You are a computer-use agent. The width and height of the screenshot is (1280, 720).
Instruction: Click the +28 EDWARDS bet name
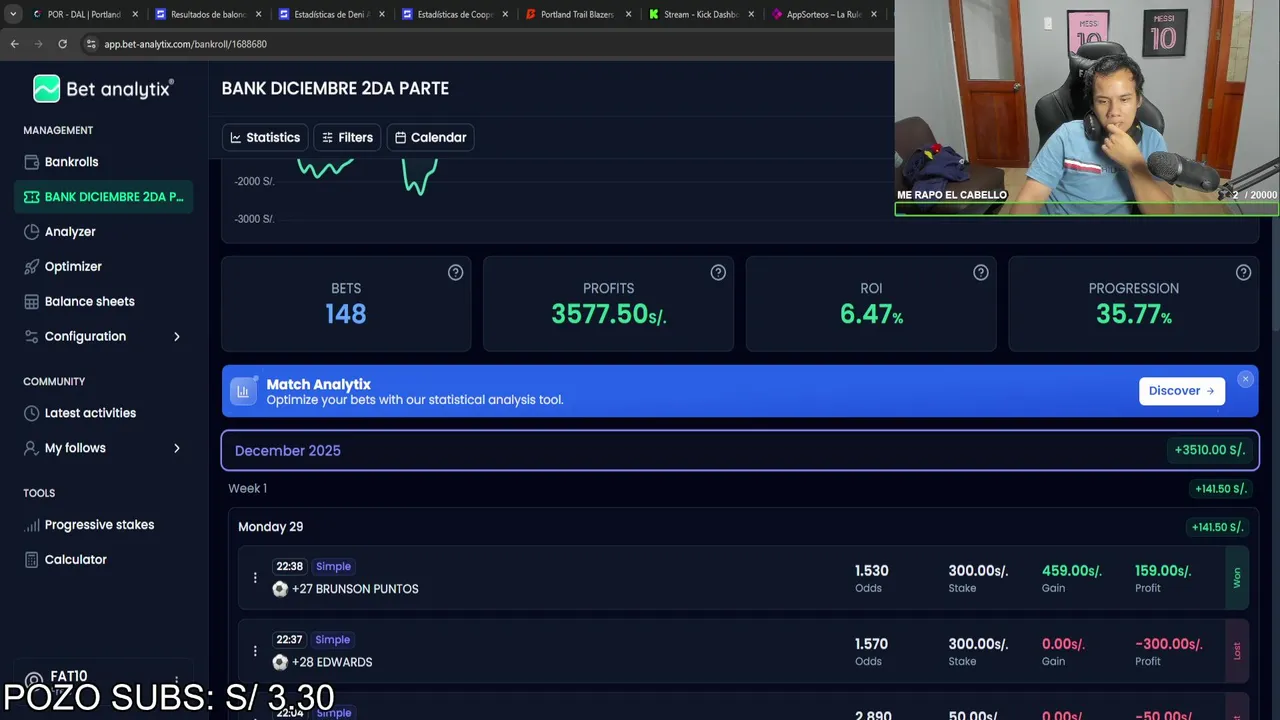click(x=332, y=662)
